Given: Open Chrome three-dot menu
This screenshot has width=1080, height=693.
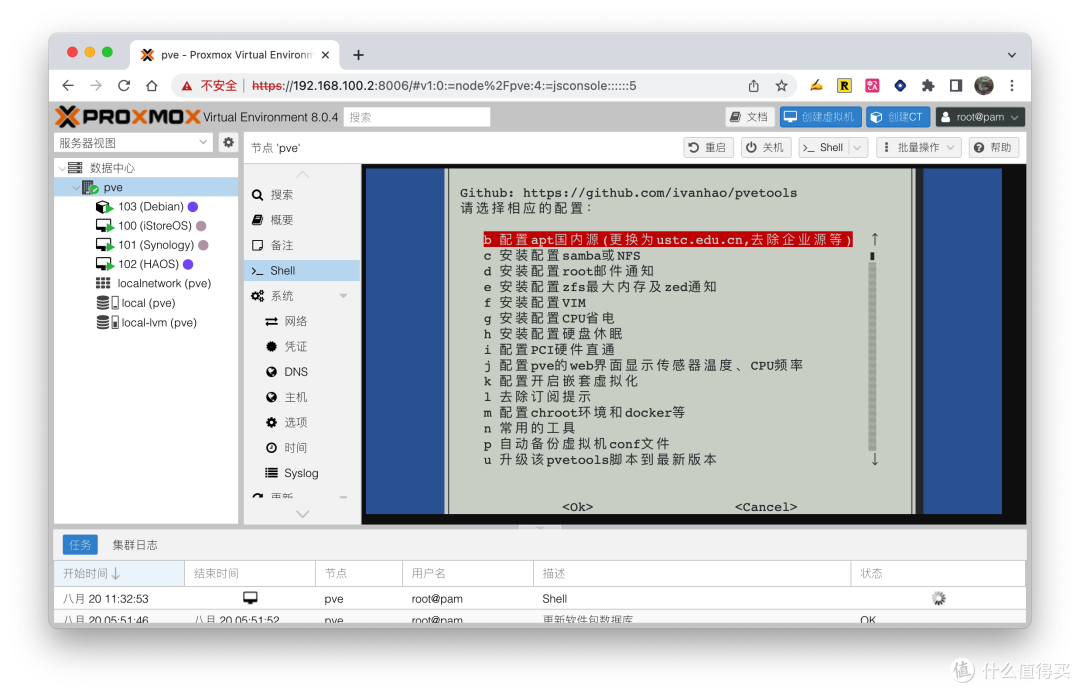Looking at the screenshot, I should click(1012, 85).
